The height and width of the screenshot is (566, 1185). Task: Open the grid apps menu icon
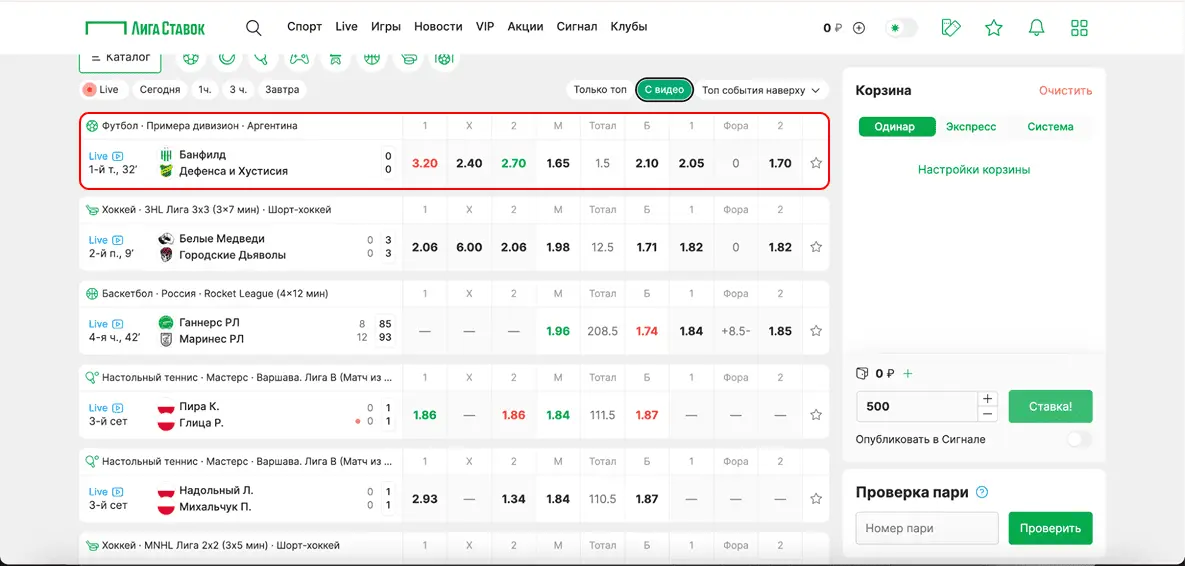pos(1079,28)
